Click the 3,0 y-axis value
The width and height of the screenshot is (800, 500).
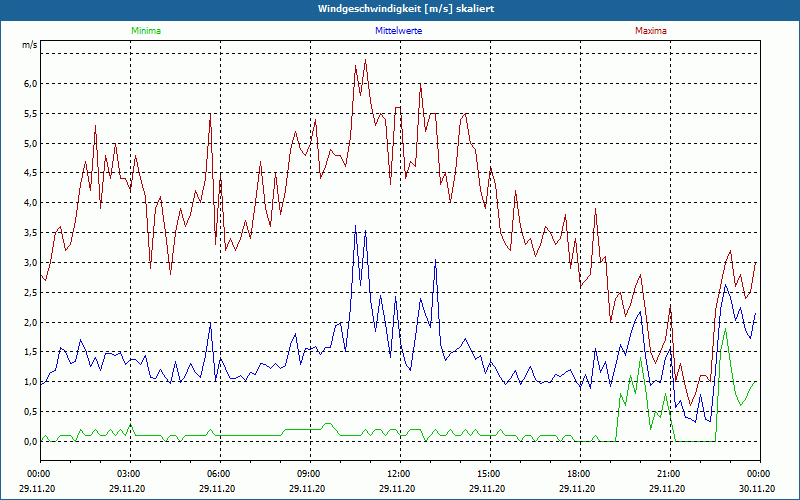[31, 263]
